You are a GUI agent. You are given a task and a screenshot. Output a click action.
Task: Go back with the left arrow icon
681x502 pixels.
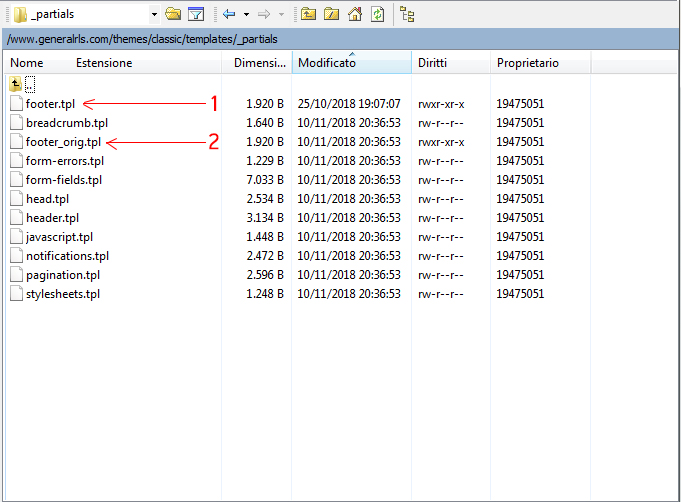click(229, 14)
